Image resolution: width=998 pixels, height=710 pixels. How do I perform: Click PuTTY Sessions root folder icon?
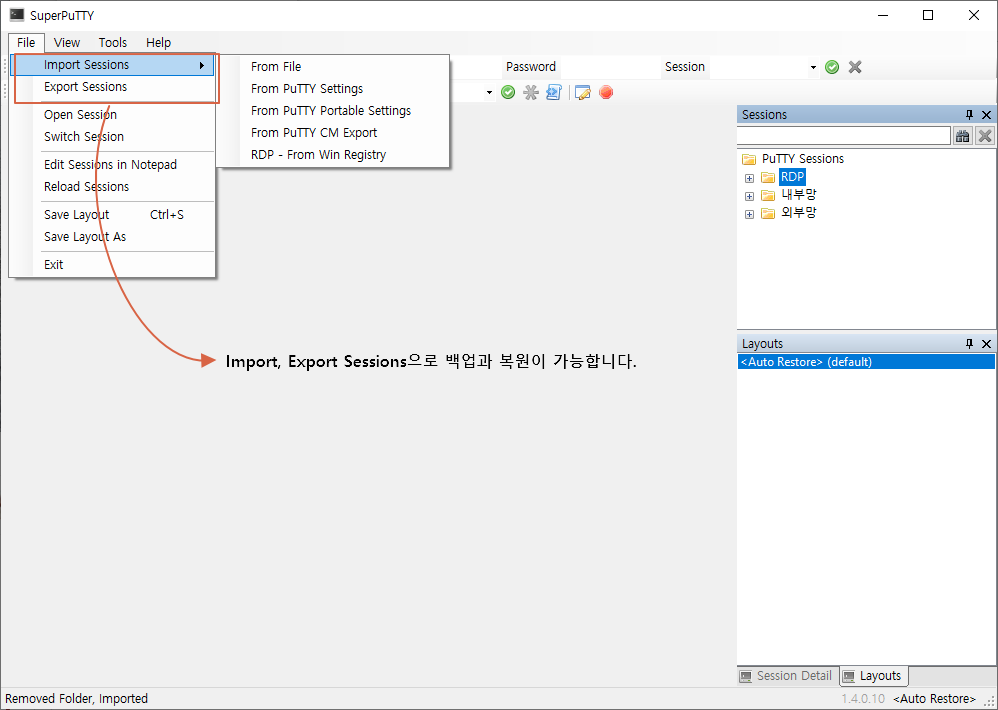pyautogui.click(x=748, y=159)
